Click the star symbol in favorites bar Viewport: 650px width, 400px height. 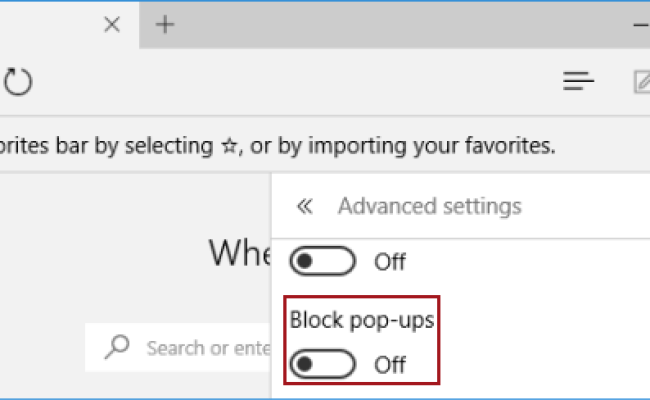pyautogui.click(x=229, y=146)
